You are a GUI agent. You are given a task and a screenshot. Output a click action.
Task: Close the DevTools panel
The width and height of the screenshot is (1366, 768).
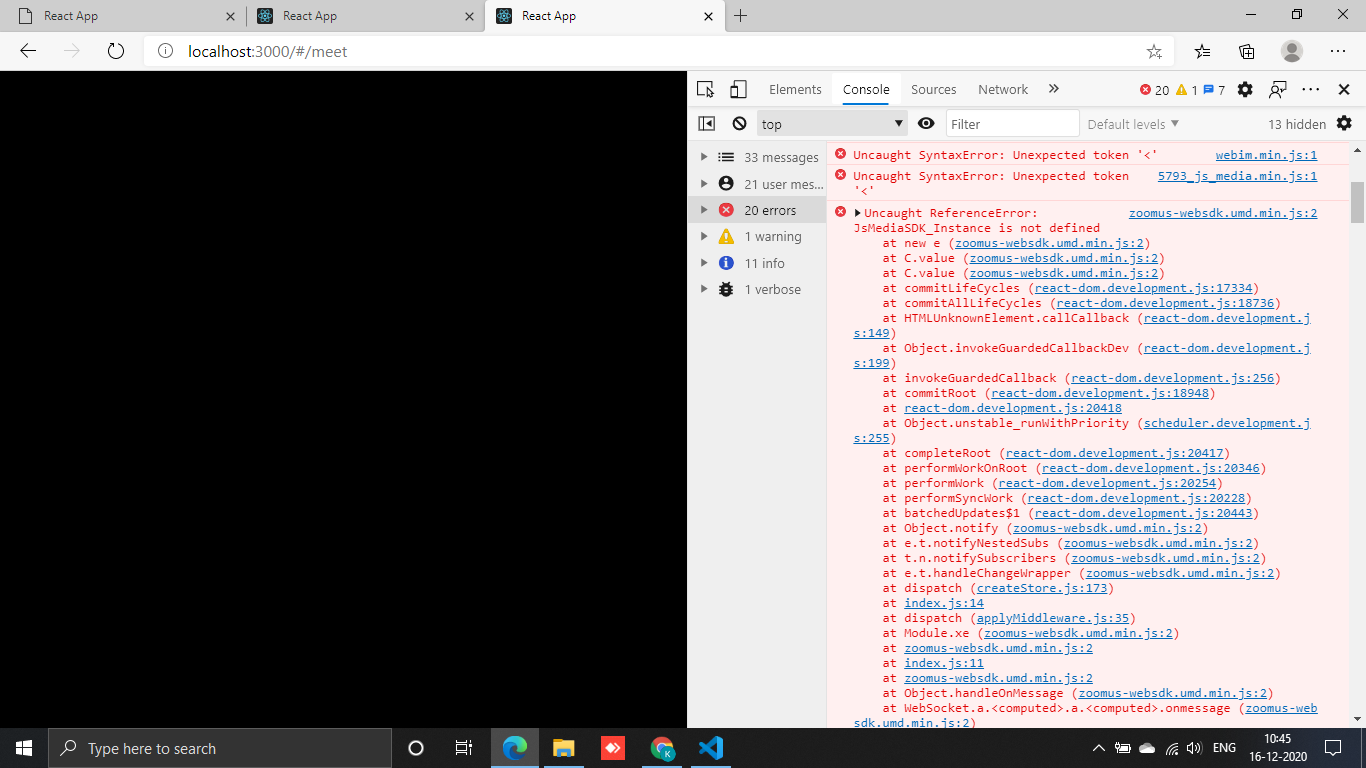pyautogui.click(x=1344, y=89)
